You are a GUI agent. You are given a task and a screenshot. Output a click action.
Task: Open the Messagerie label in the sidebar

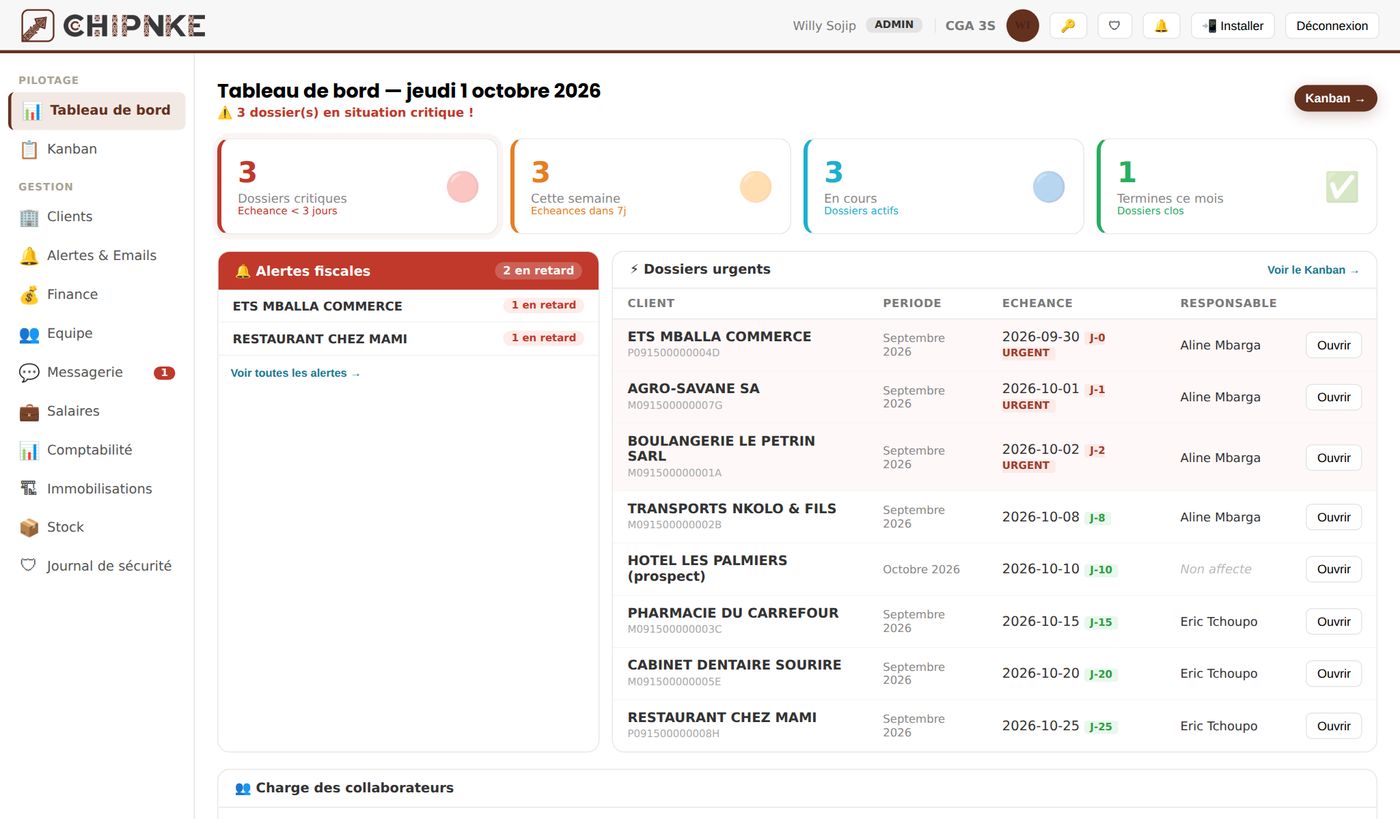[x=85, y=372]
